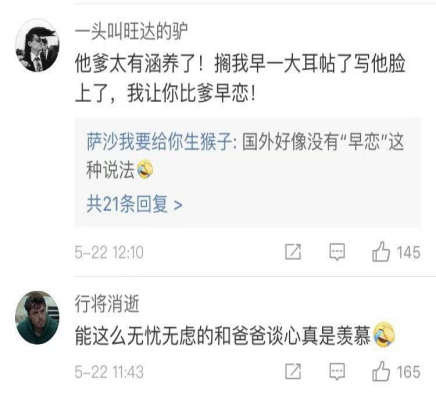
Task: Click the reply bubble icon on the 11:43 comment
Action: pos(337,372)
